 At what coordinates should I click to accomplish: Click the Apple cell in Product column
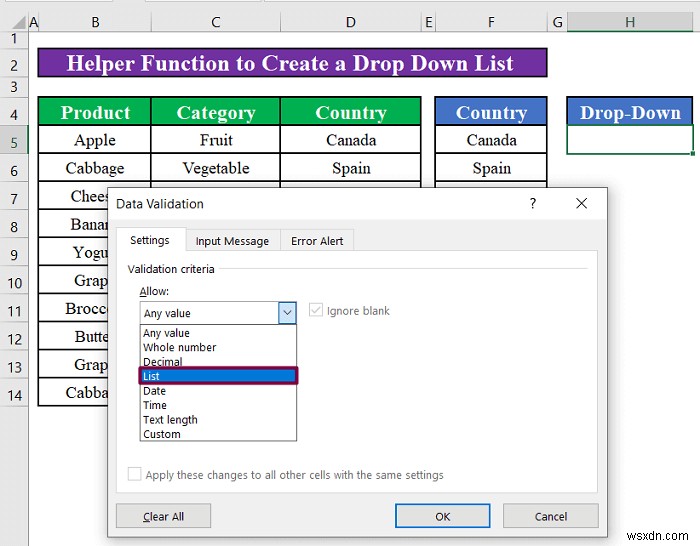[x=95, y=140]
